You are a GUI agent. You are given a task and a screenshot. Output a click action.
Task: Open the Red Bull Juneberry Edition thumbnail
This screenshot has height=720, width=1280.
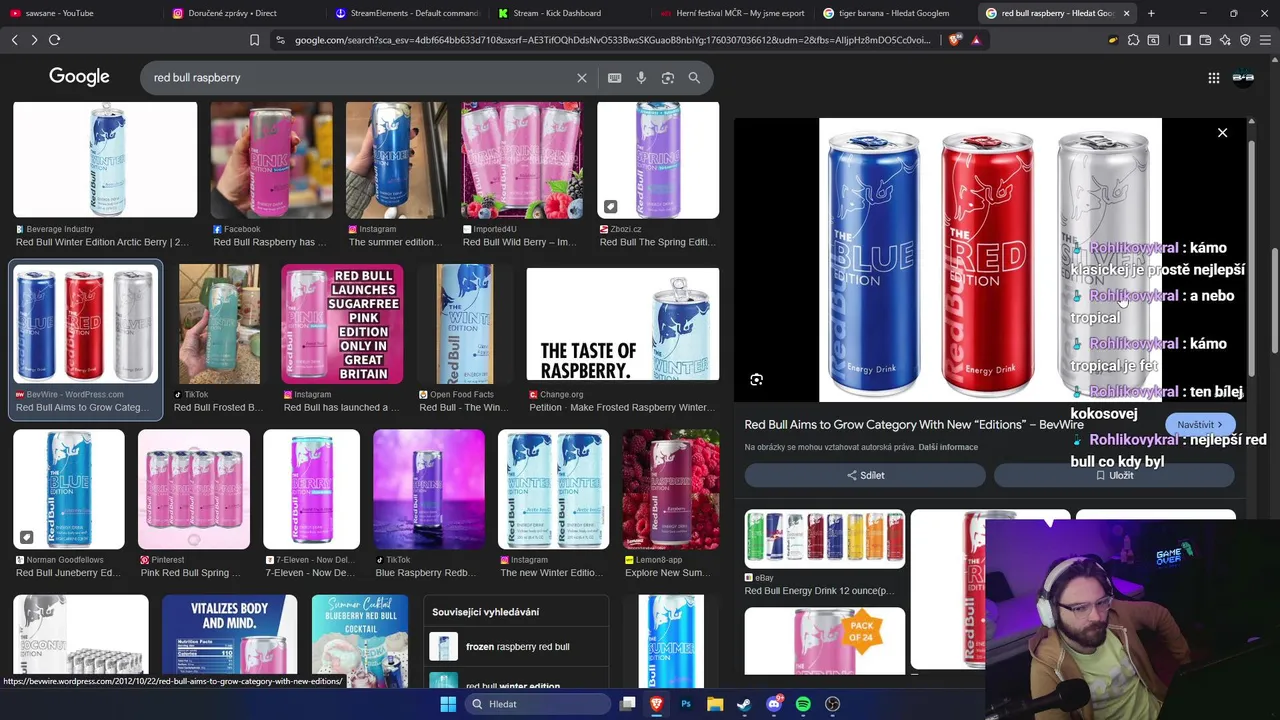(x=69, y=490)
